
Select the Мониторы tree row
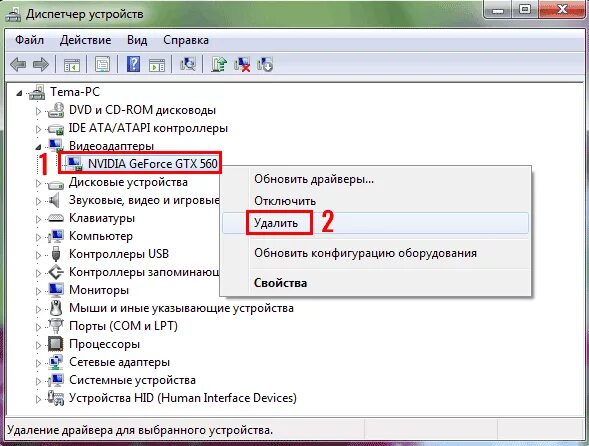[99, 290]
